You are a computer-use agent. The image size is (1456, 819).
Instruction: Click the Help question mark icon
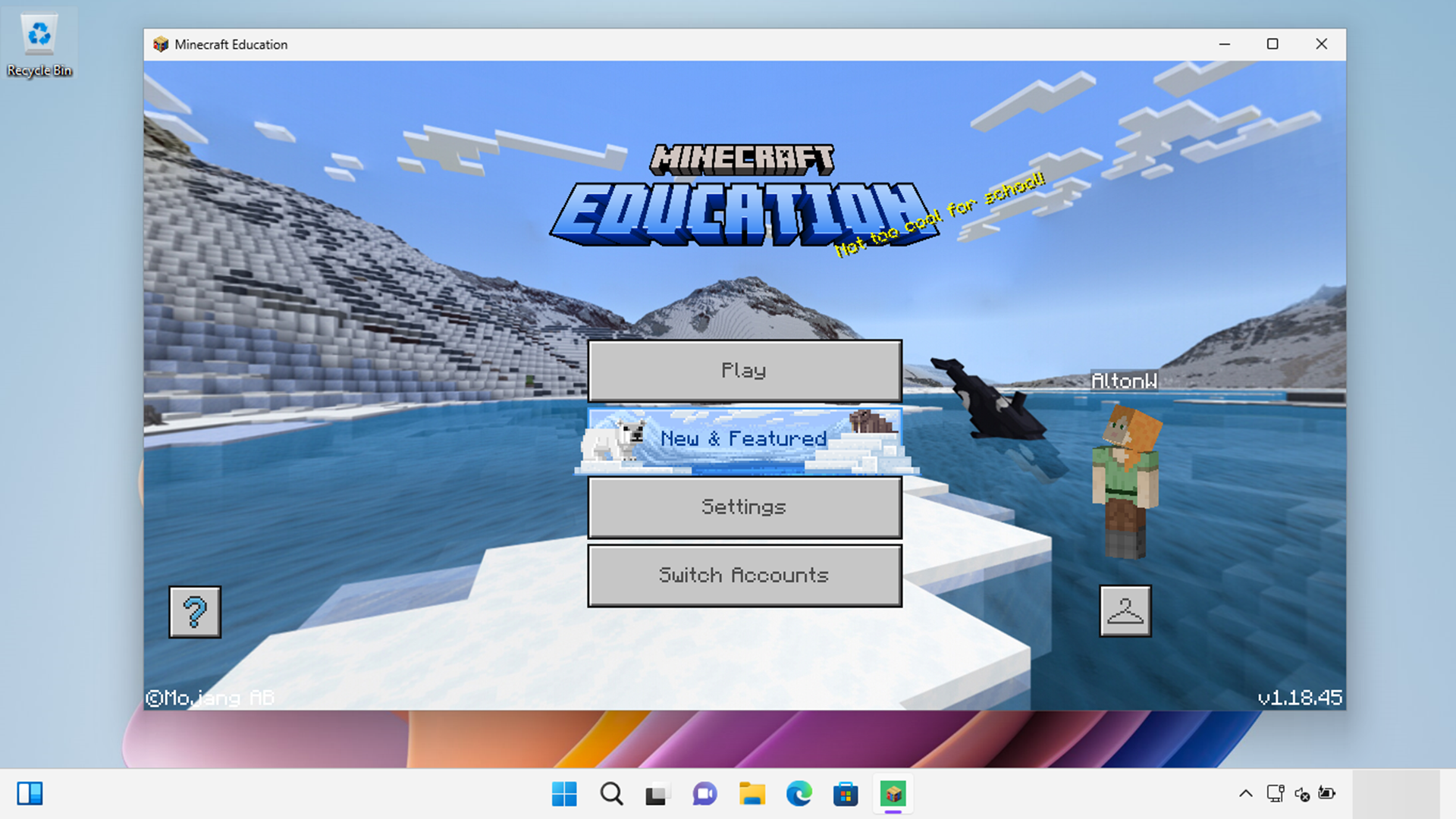(196, 611)
